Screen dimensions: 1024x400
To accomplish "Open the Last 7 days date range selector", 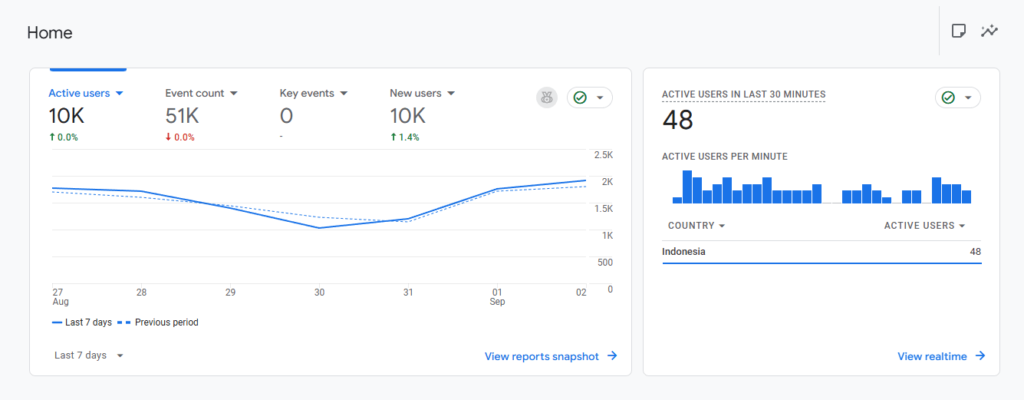I will (89, 355).
